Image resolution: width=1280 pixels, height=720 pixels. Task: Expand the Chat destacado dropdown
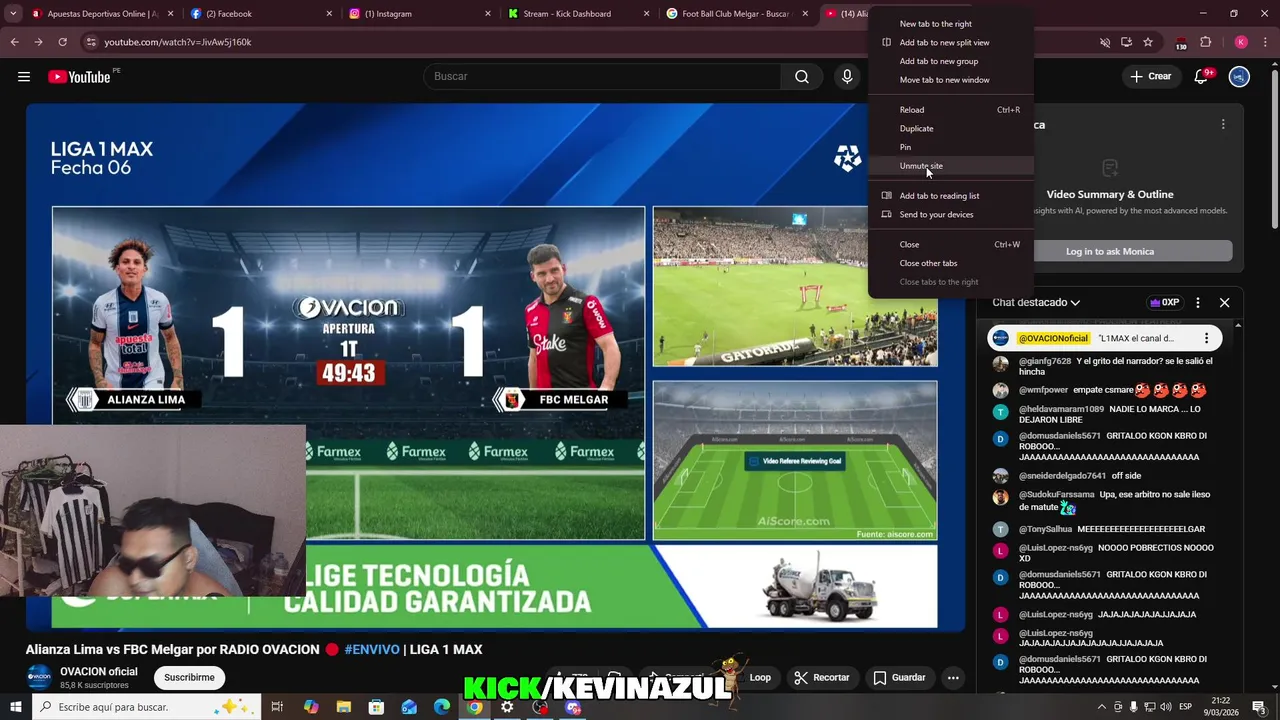(x=1036, y=302)
